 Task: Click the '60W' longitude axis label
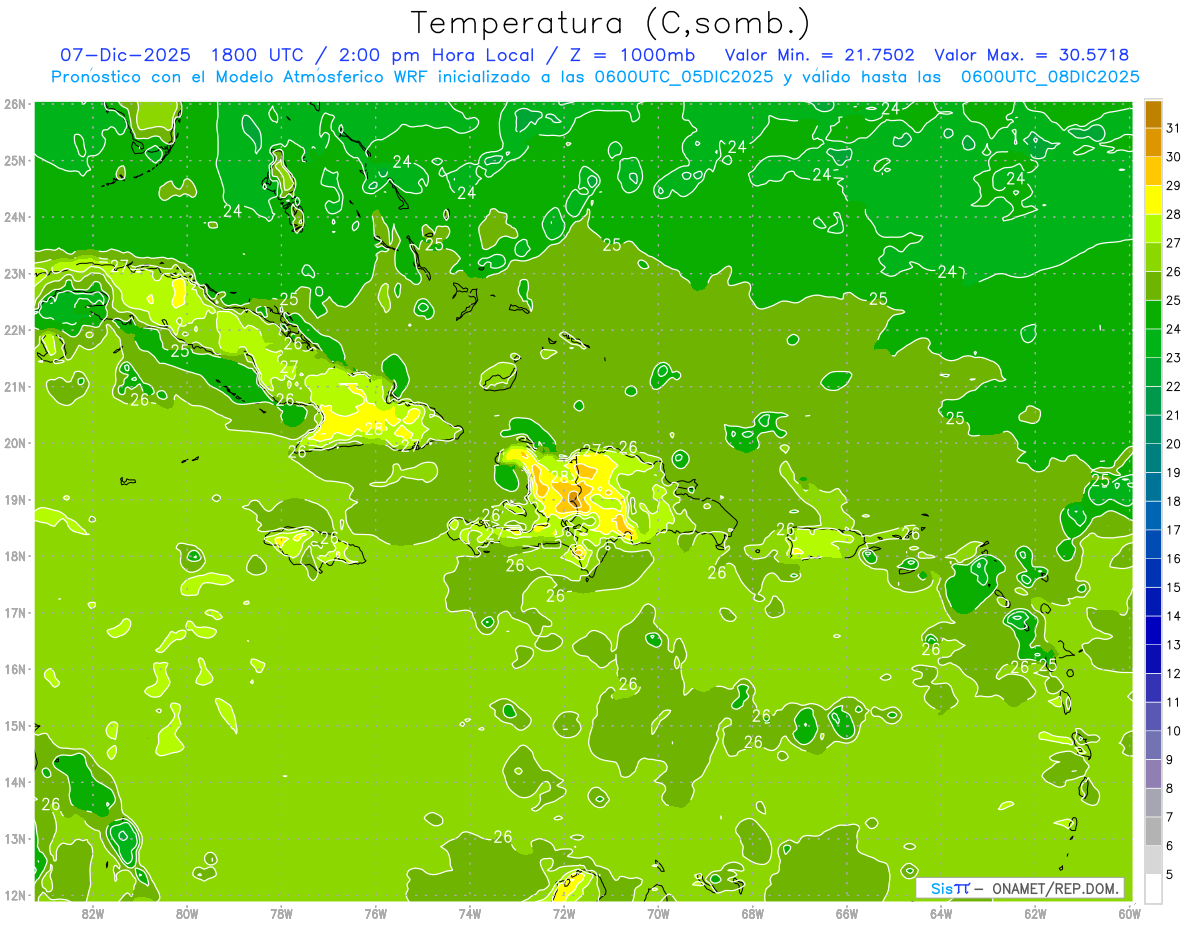pos(1129,914)
